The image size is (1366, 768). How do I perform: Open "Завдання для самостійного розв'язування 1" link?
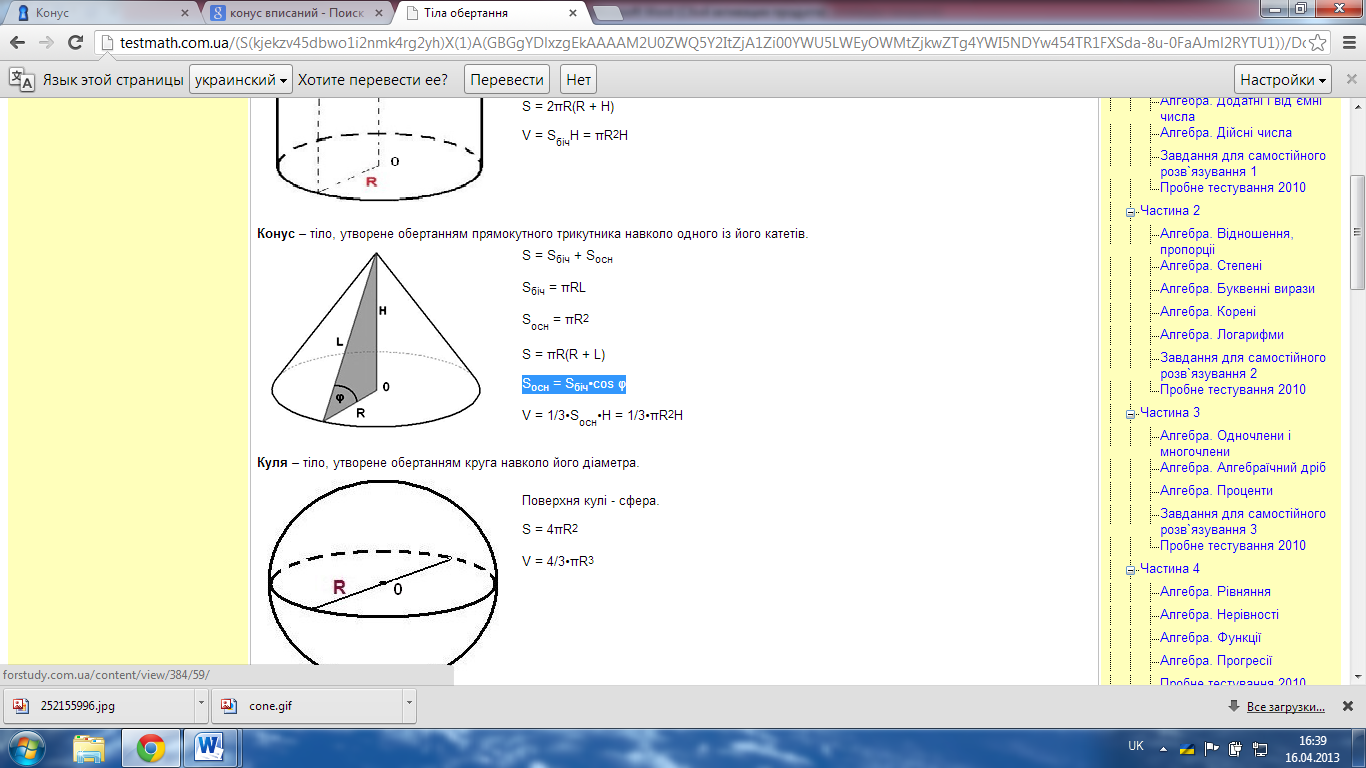click(x=1243, y=164)
